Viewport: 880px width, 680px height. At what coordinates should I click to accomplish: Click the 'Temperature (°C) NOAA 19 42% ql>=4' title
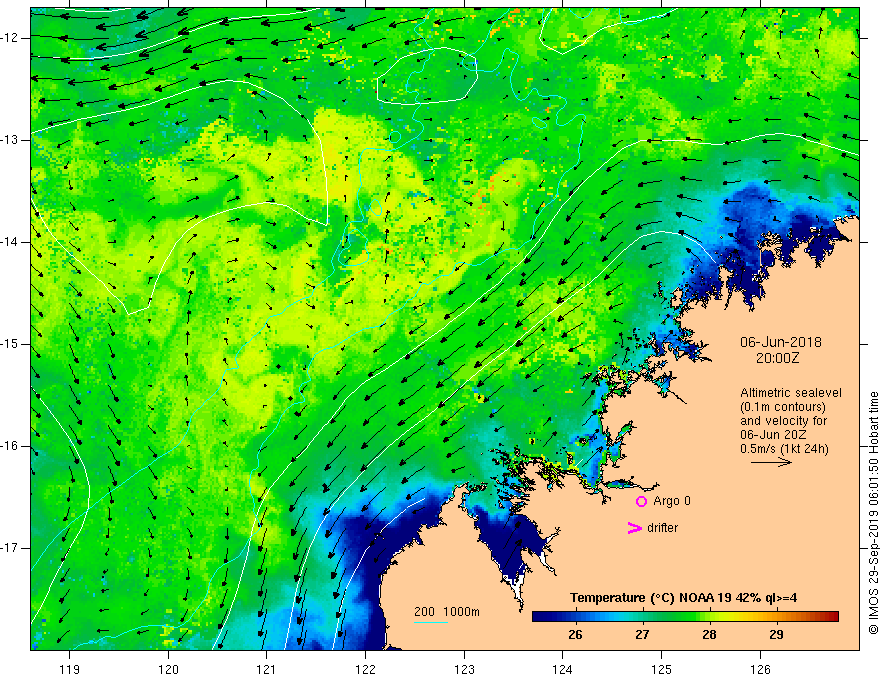tap(684, 598)
